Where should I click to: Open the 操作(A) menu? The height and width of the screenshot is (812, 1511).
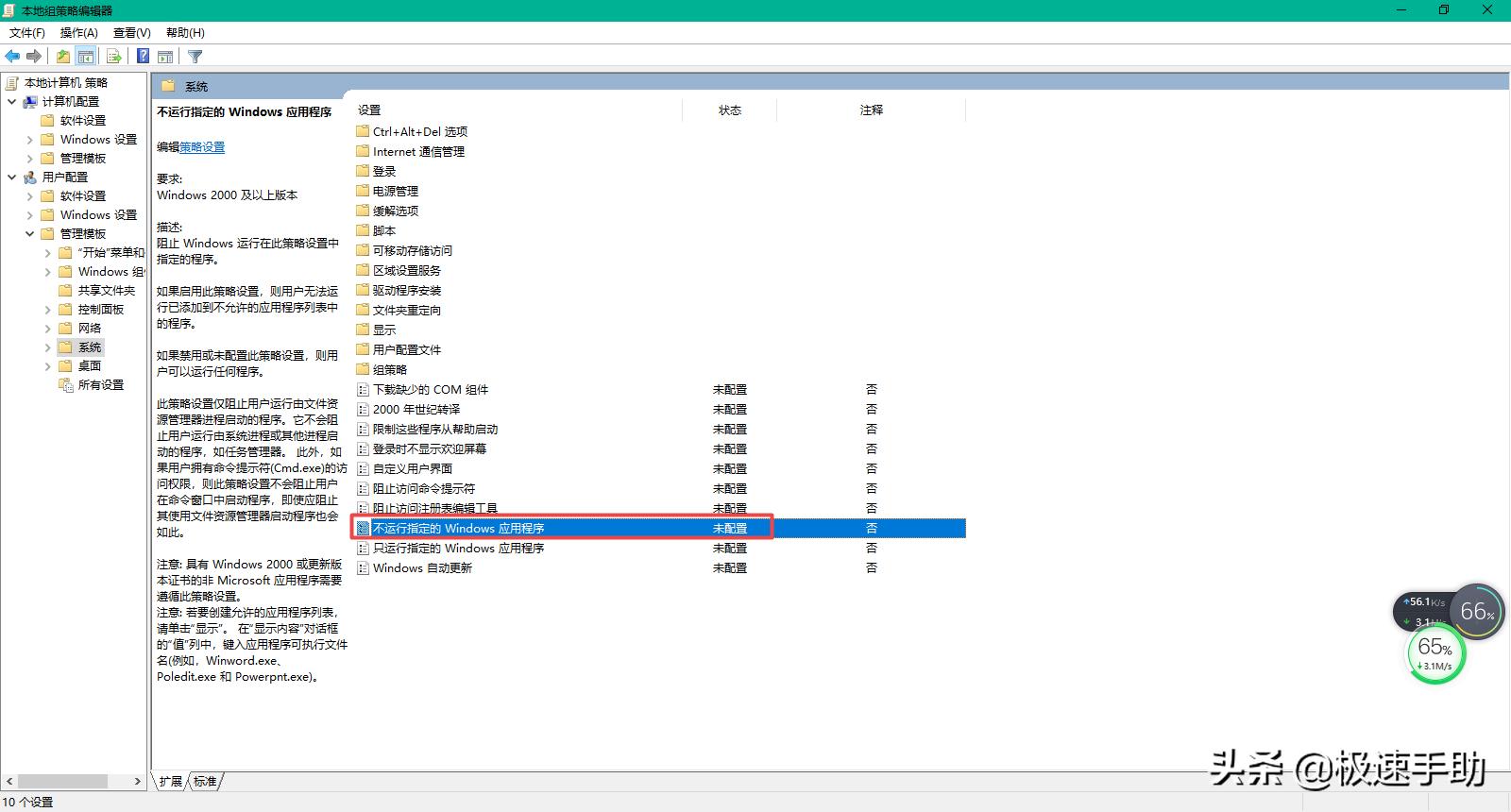coord(79,33)
